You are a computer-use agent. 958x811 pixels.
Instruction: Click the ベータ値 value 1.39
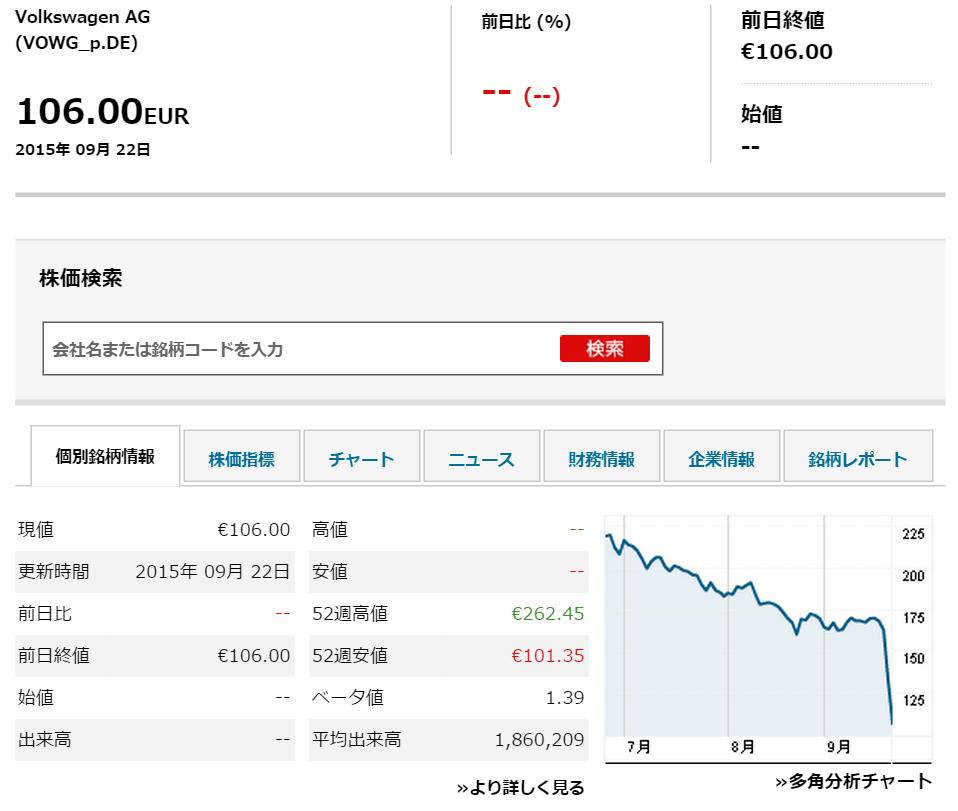tap(565, 697)
